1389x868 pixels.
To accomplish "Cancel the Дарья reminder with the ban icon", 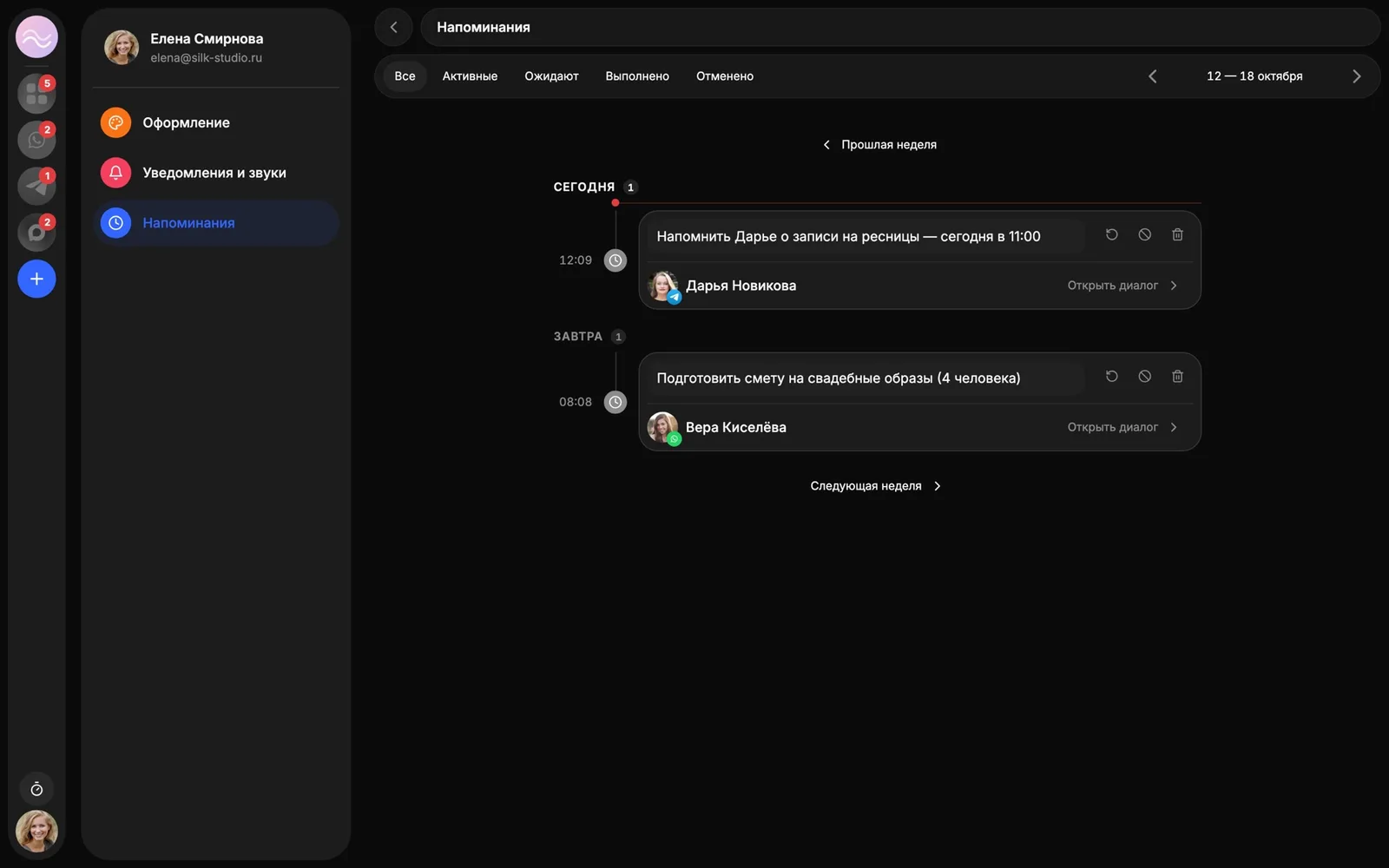I will [x=1145, y=234].
